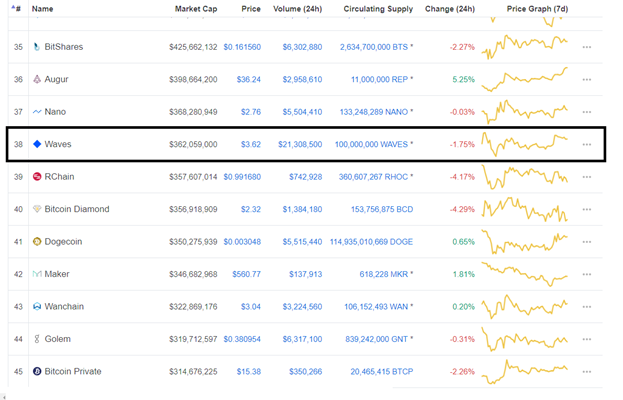Open the more options menu for Waves
The height and width of the screenshot is (400, 623).
[586, 145]
